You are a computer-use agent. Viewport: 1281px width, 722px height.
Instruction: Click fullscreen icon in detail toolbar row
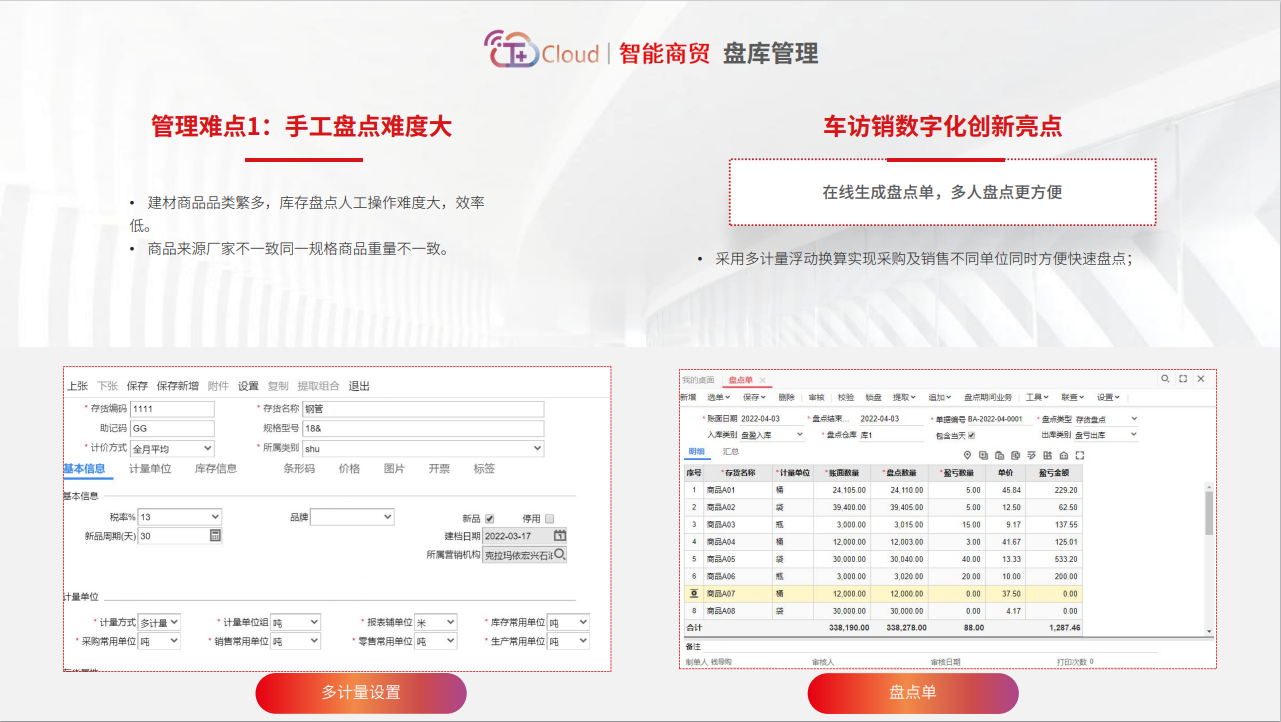[1080, 455]
